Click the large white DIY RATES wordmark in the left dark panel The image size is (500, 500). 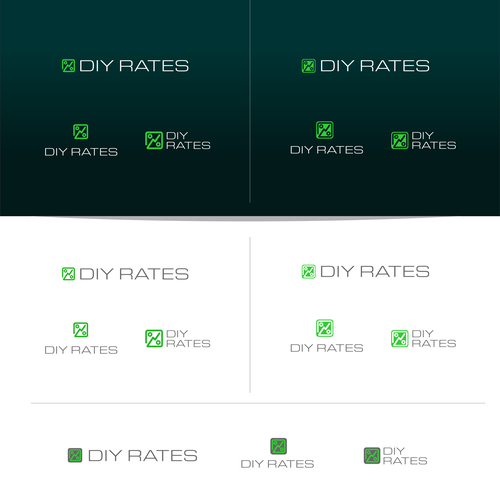coord(134,66)
